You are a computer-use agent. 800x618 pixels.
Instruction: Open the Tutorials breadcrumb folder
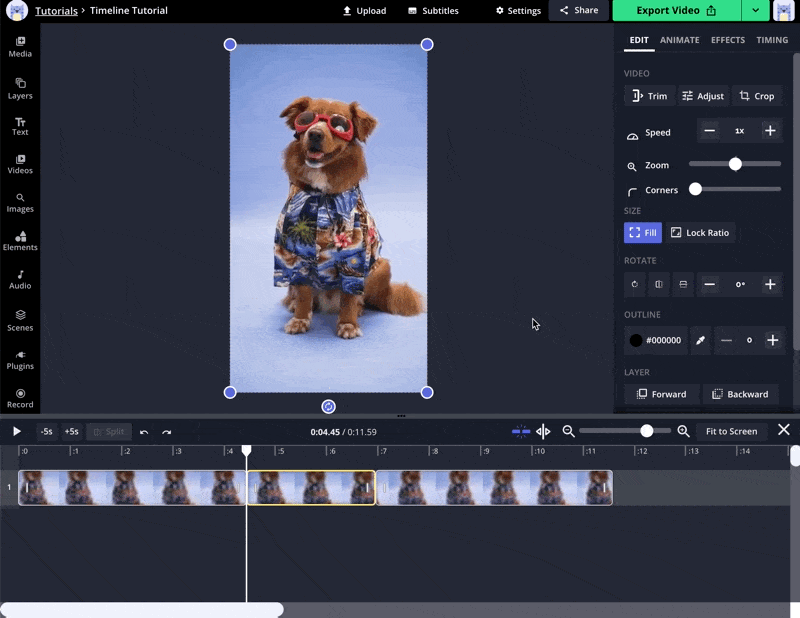pos(56,11)
